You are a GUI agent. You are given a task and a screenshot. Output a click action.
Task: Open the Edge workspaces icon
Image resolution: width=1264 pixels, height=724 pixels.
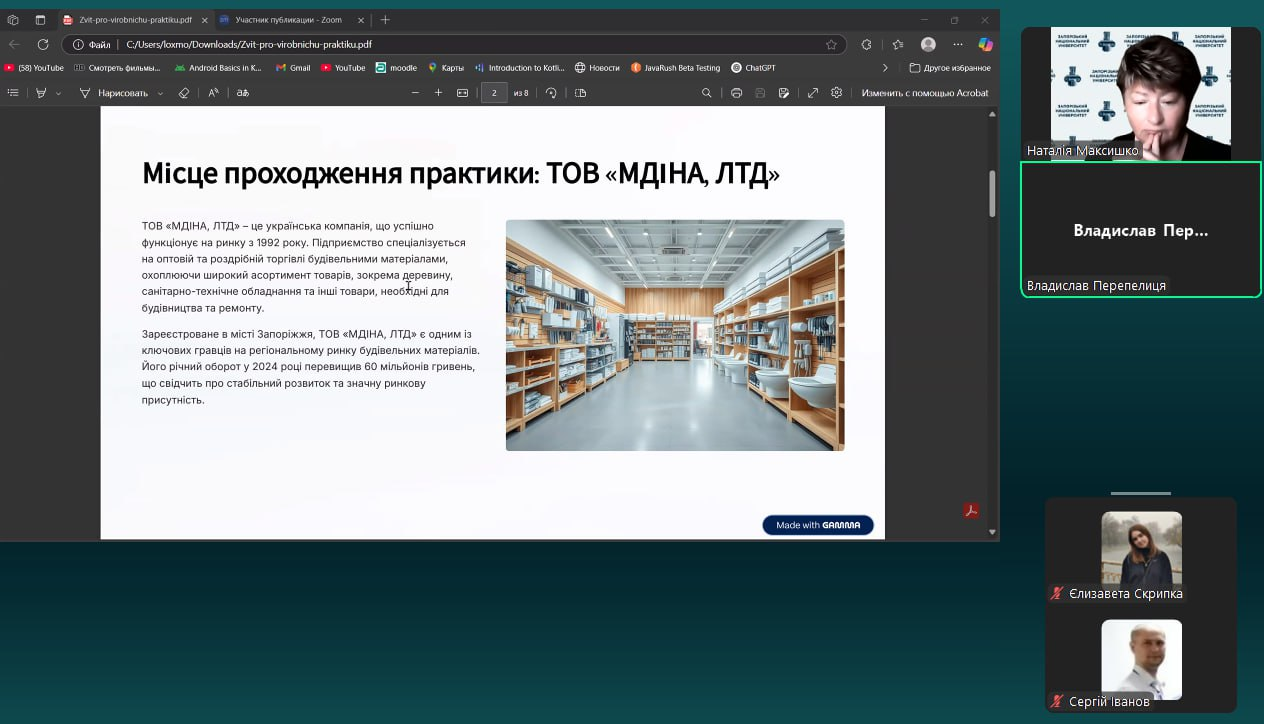coord(13,20)
